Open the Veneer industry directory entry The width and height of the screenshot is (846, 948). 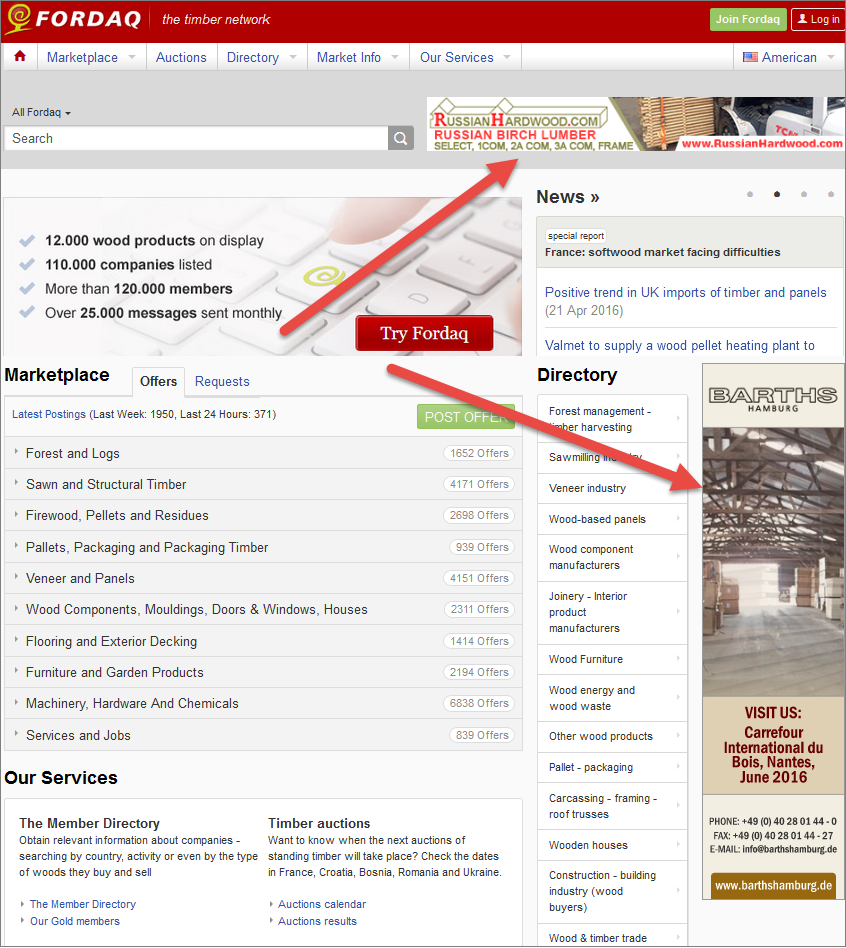tap(613, 489)
